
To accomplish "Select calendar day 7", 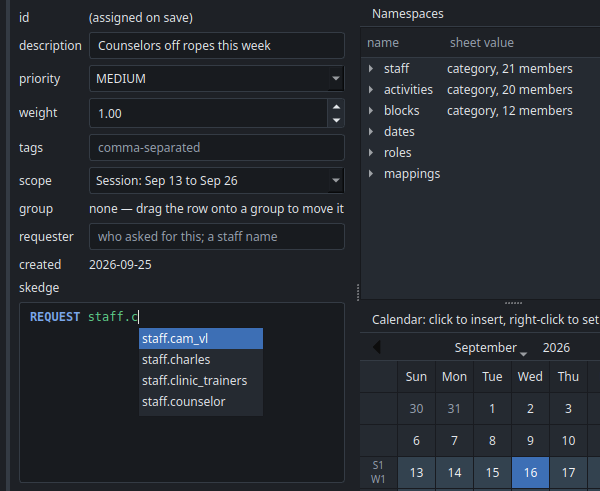I will [x=454, y=440].
